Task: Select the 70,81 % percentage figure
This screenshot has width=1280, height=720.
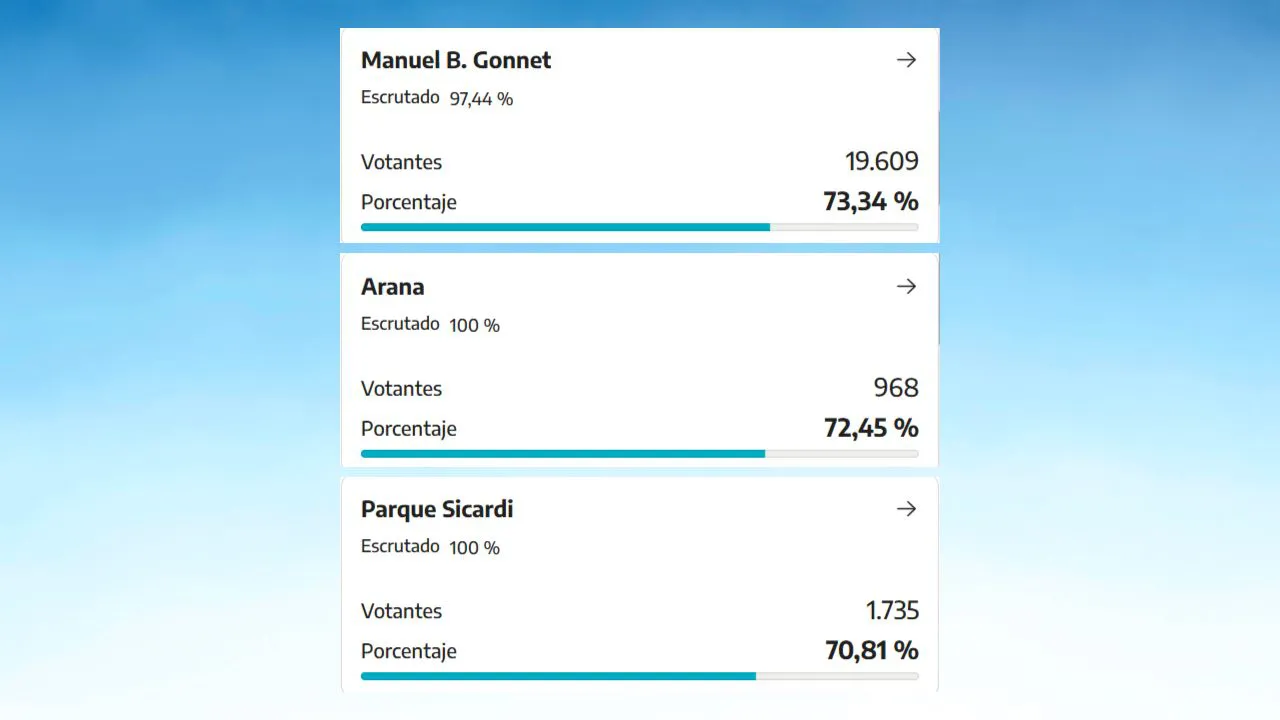Action: tap(871, 651)
